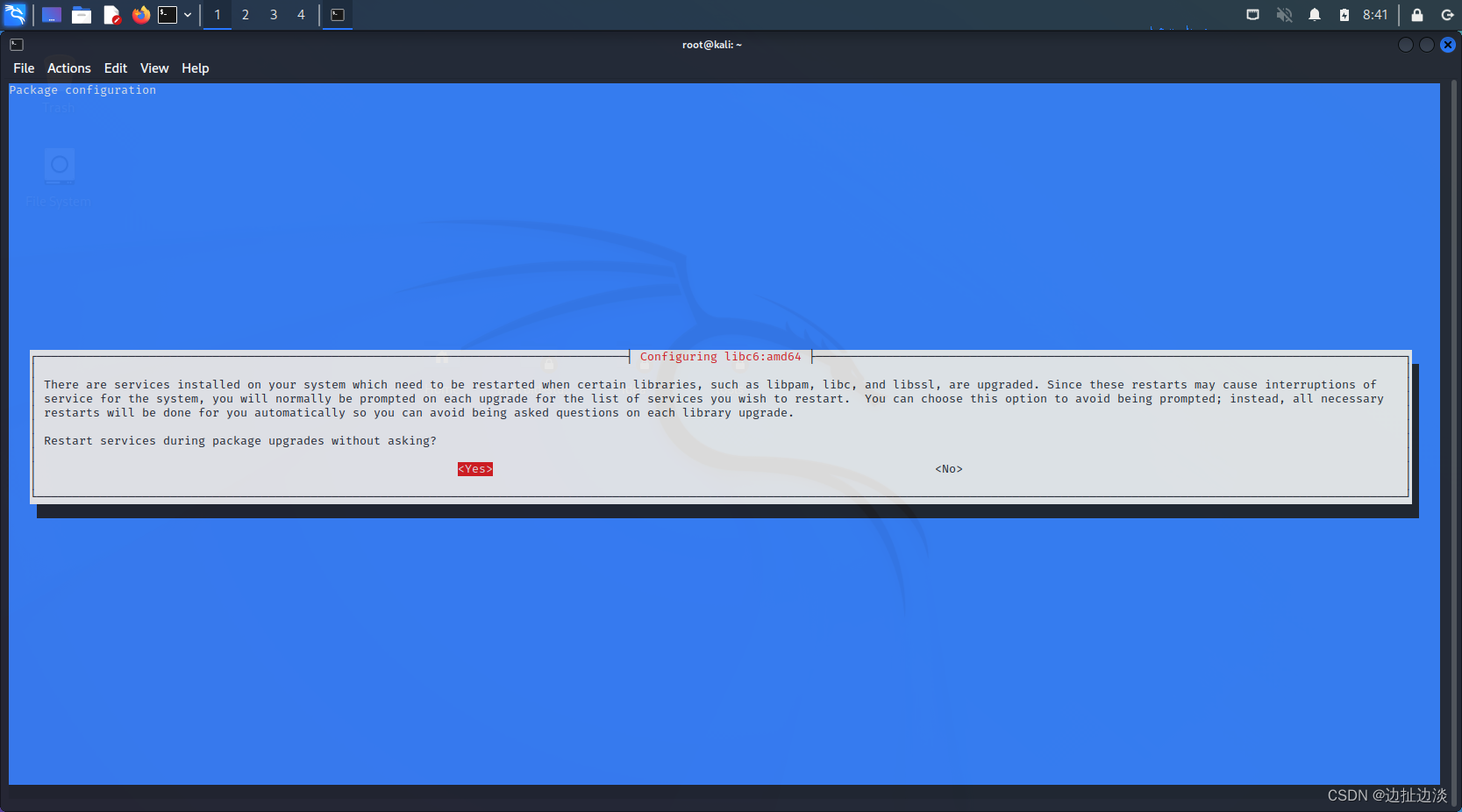Select <Yes> to restart services automatically

[x=474, y=468]
